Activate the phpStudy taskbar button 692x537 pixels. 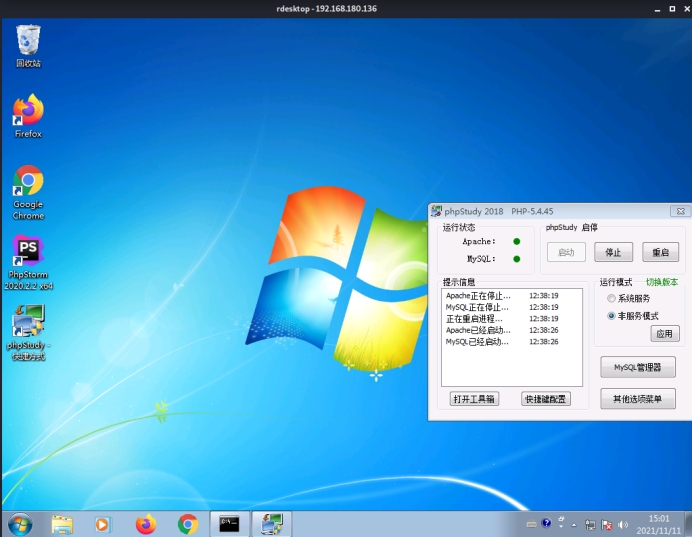point(271,524)
